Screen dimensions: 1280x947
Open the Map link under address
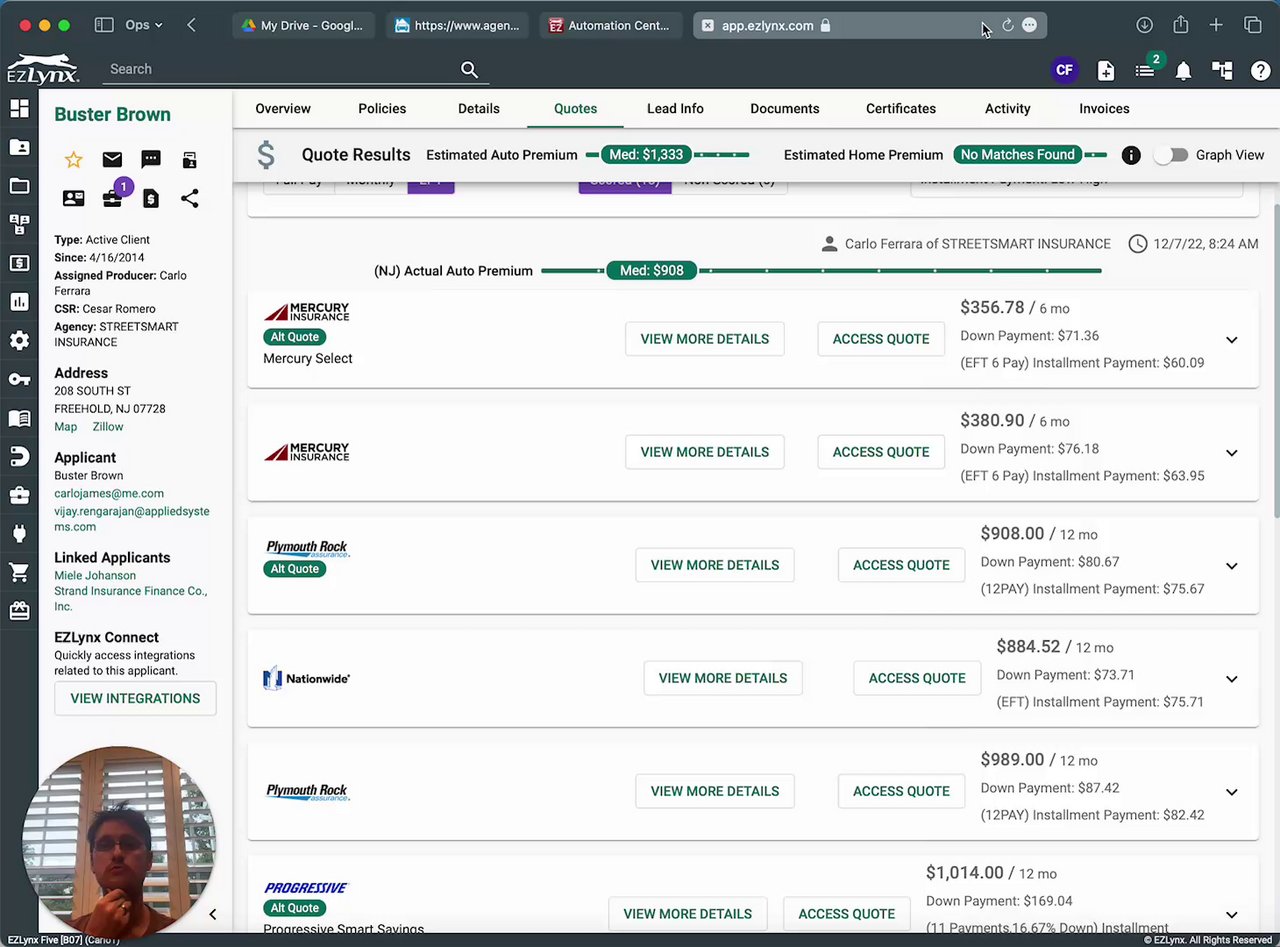(x=65, y=427)
